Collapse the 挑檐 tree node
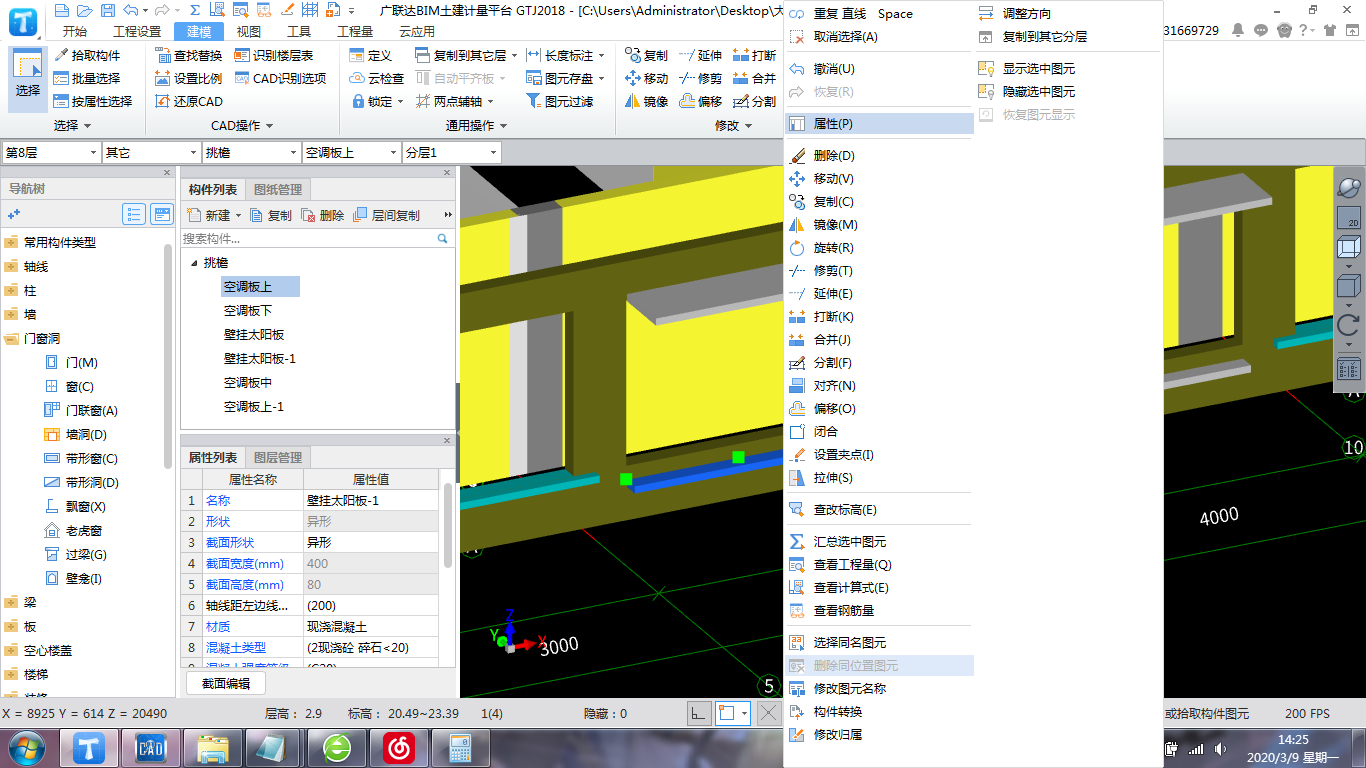The image size is (1366, 768). point(194,263)
